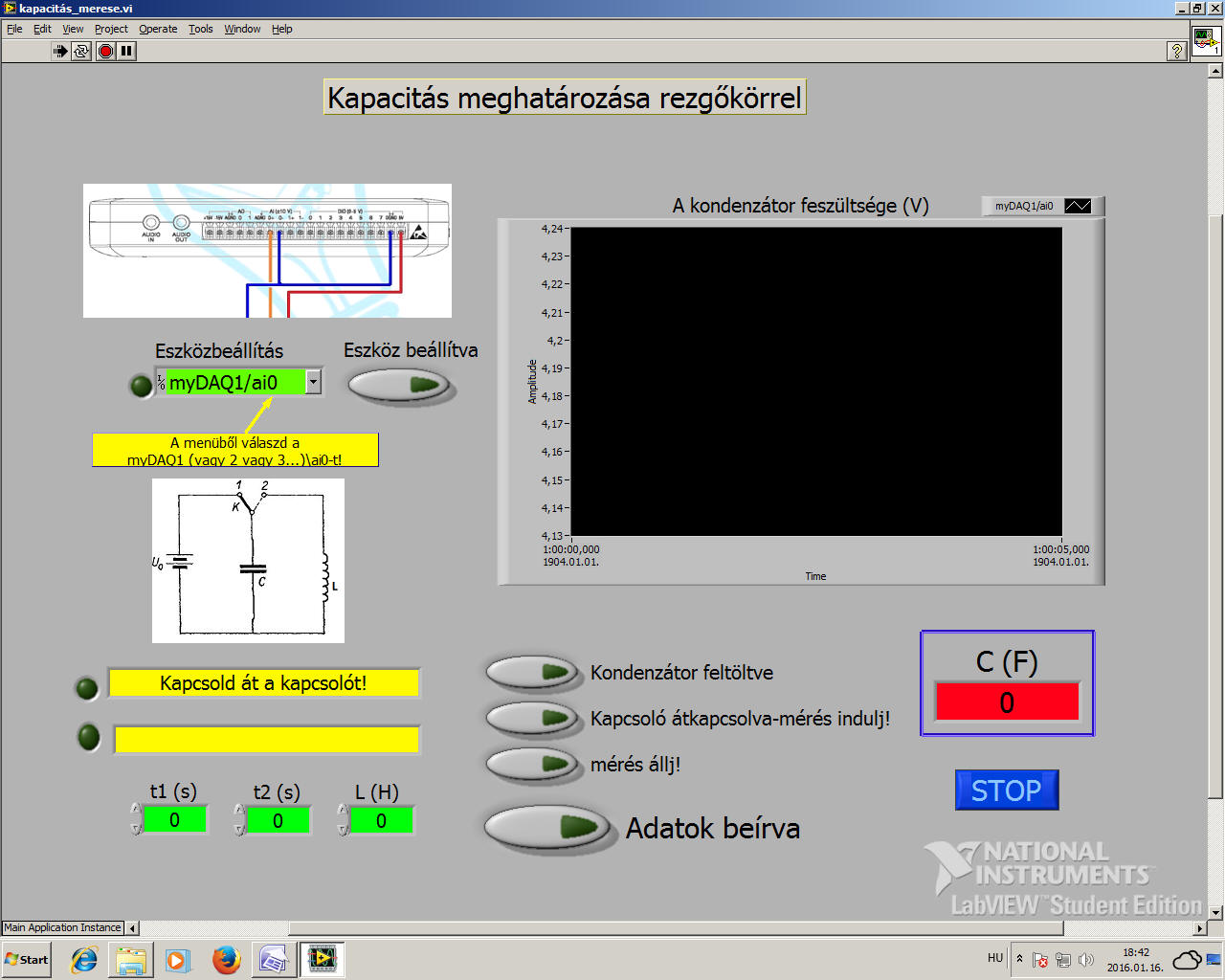
Task: Toggle the Eszköz beállítva switch
Action: click(399, 385)
